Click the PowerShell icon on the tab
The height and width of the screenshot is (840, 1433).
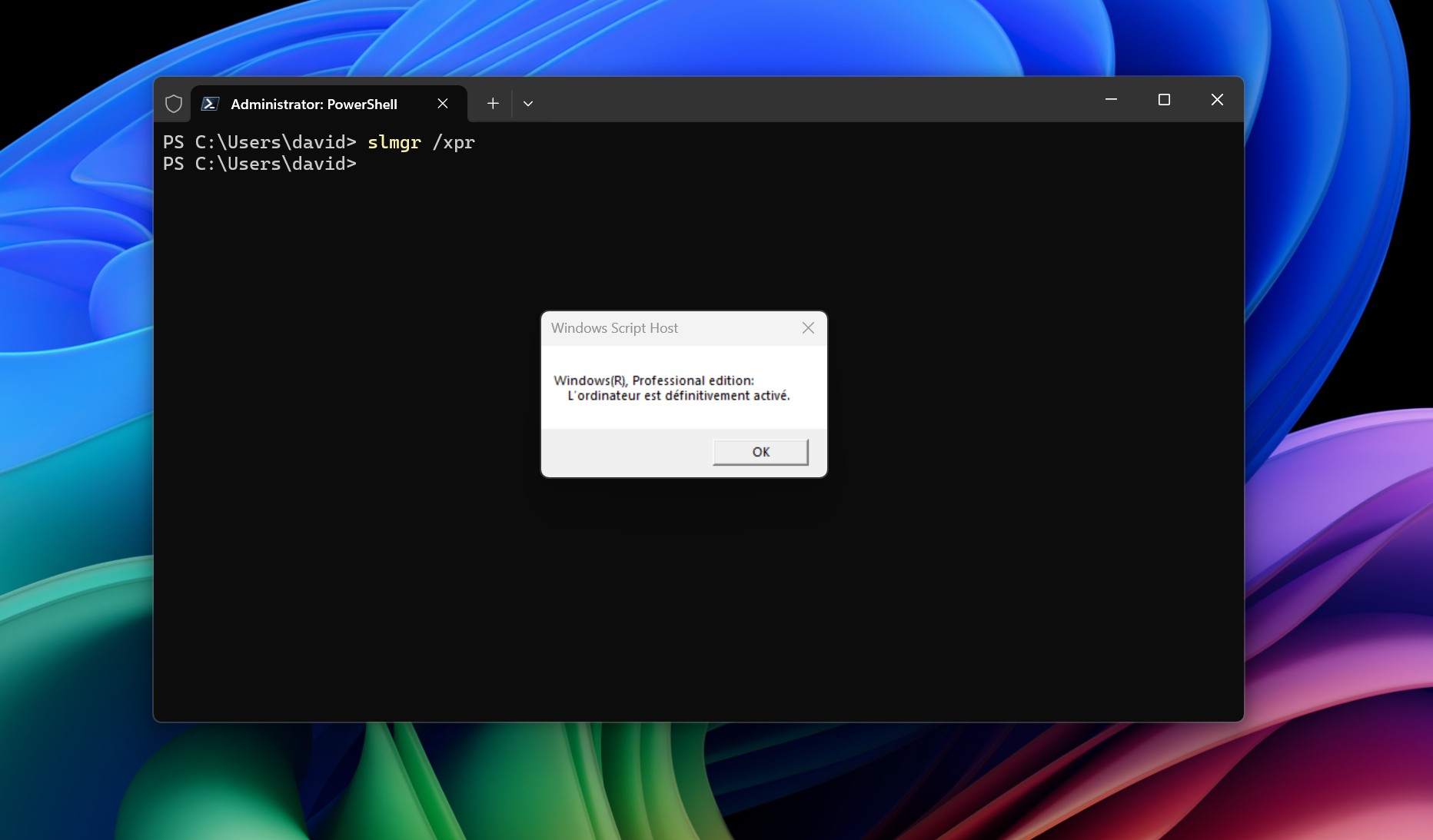(x=210, y=104)
